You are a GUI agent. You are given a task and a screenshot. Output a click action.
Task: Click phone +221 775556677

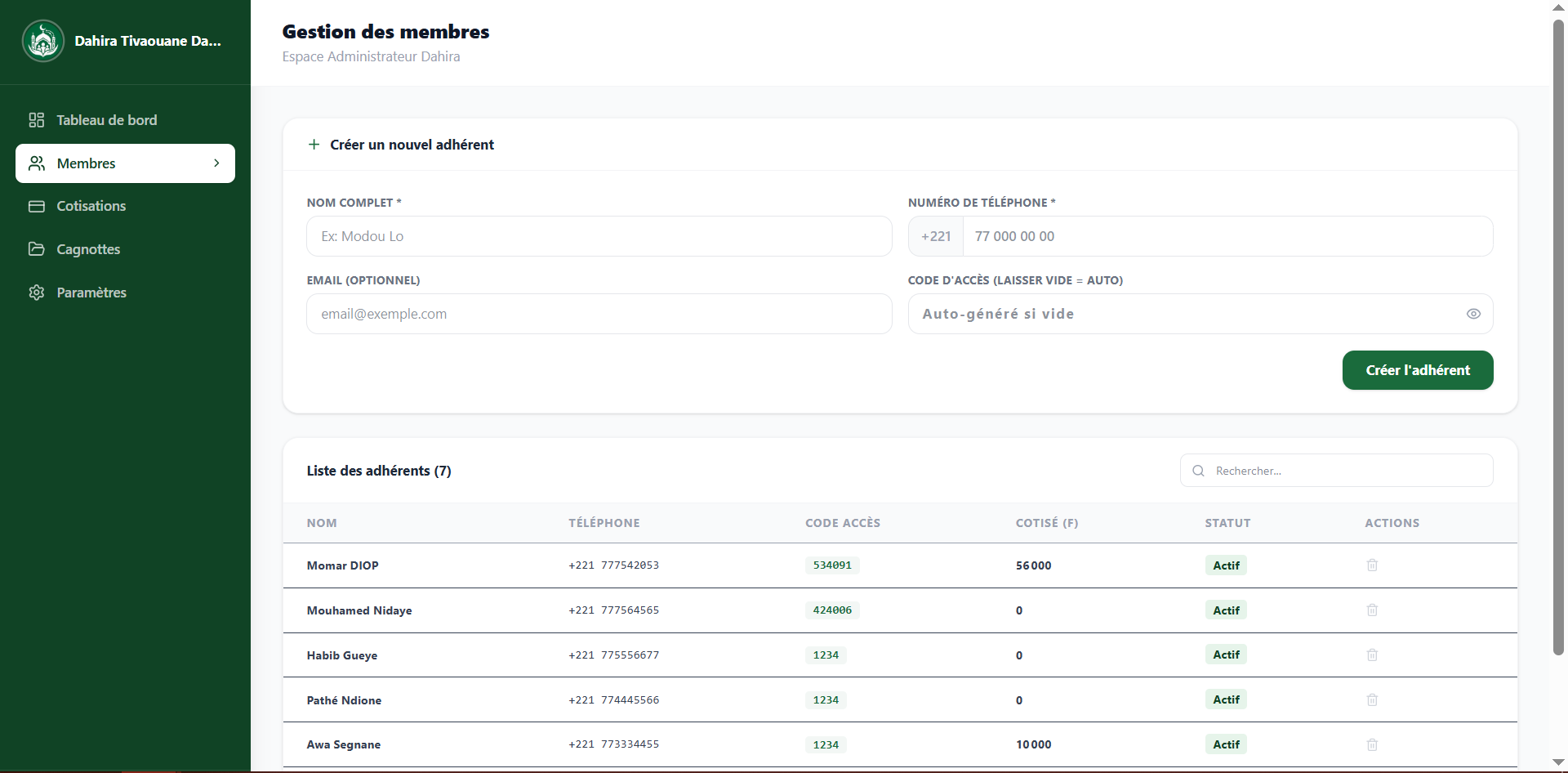pyautogui.click(x=614, y=655)
